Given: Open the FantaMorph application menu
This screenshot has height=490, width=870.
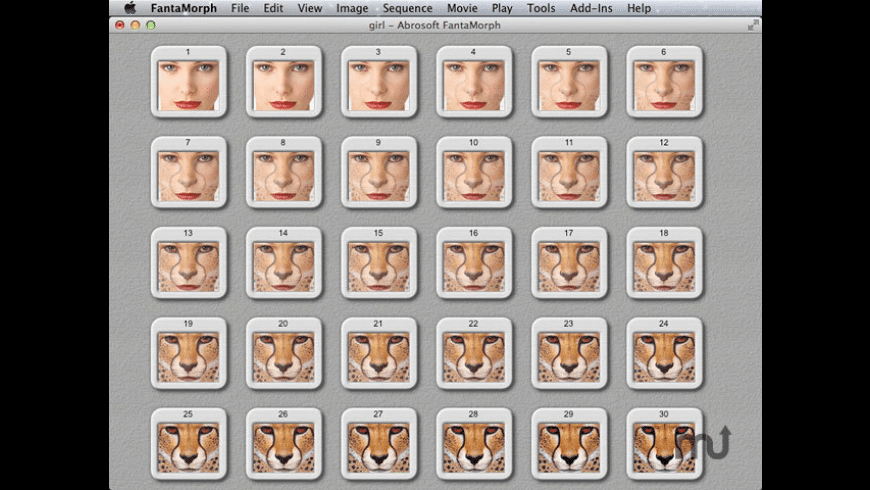Looking at the screenshot, I should (183, 8).
